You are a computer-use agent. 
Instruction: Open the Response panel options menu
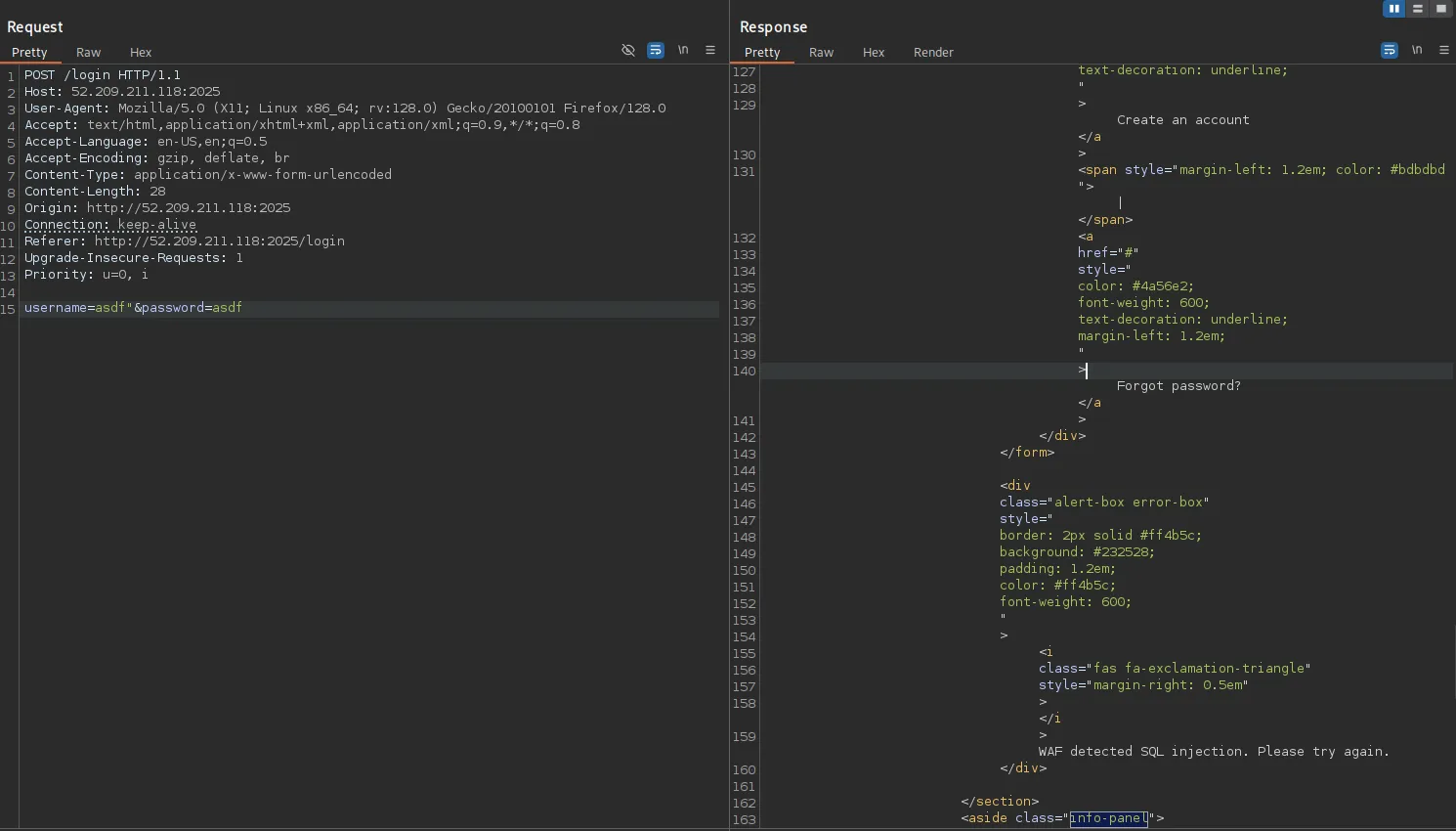(x=1444, y=50)
